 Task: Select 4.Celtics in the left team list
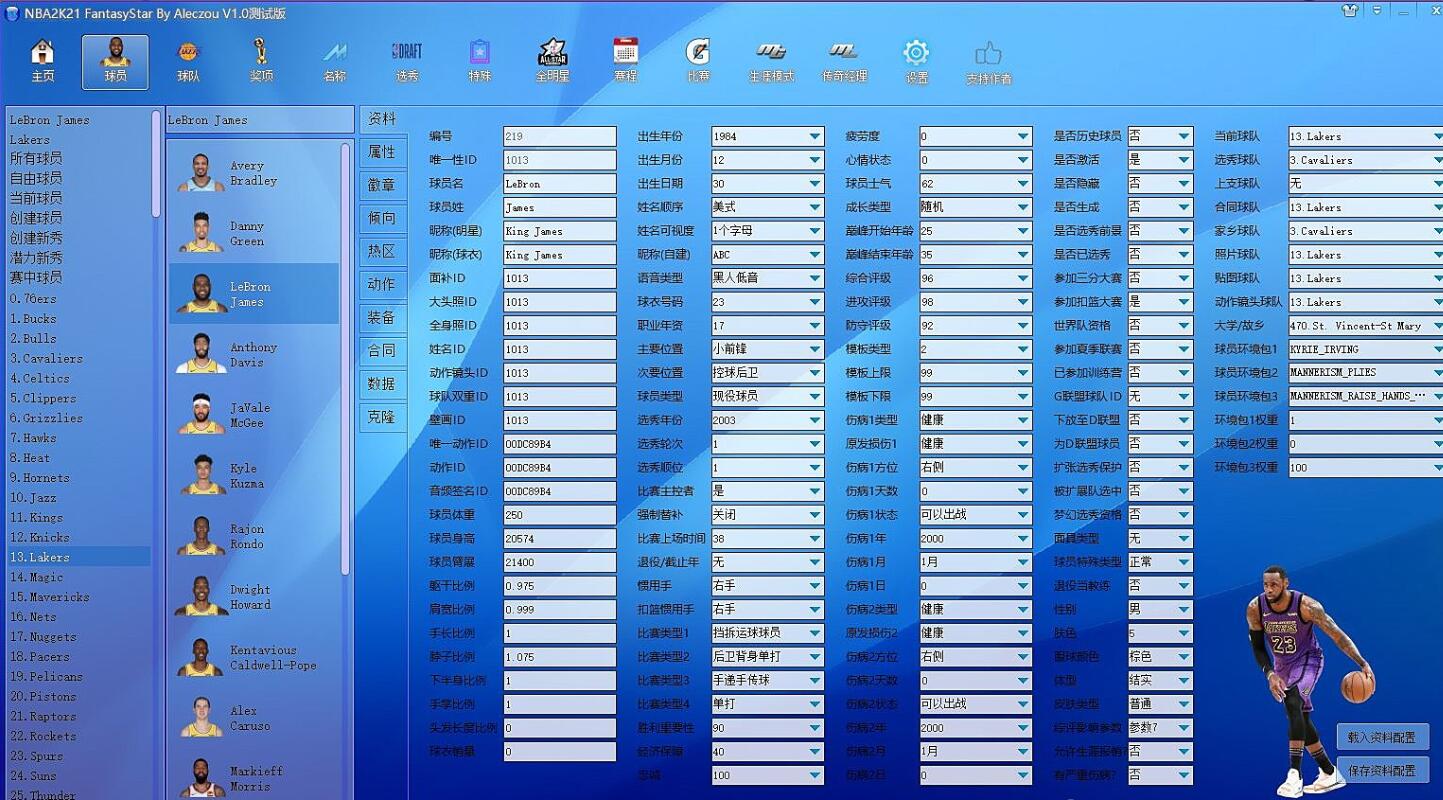78,378
